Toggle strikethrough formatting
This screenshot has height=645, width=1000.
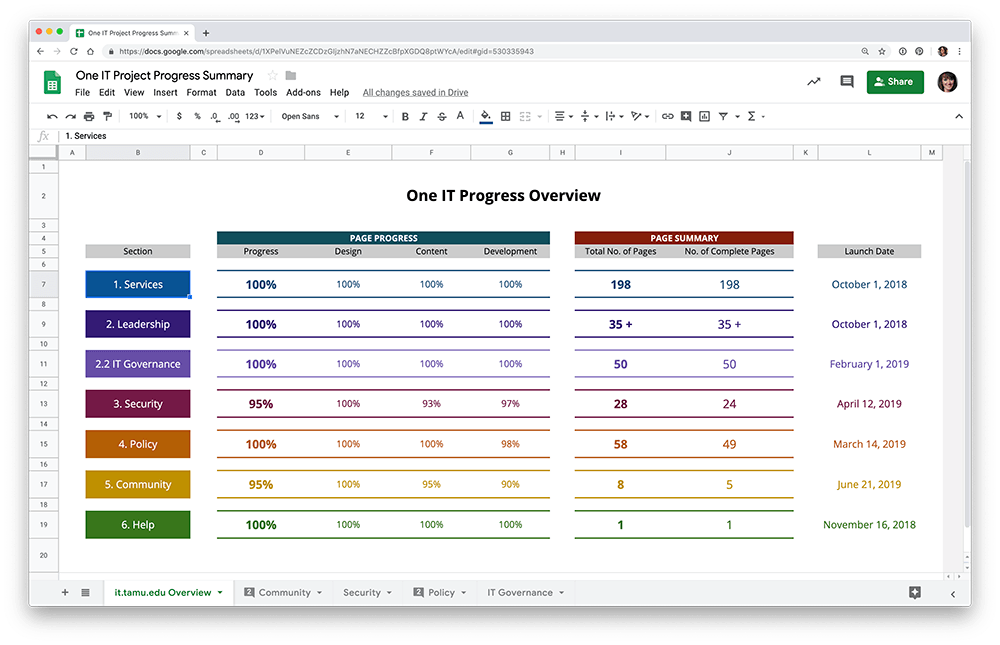tap(442, 116)
